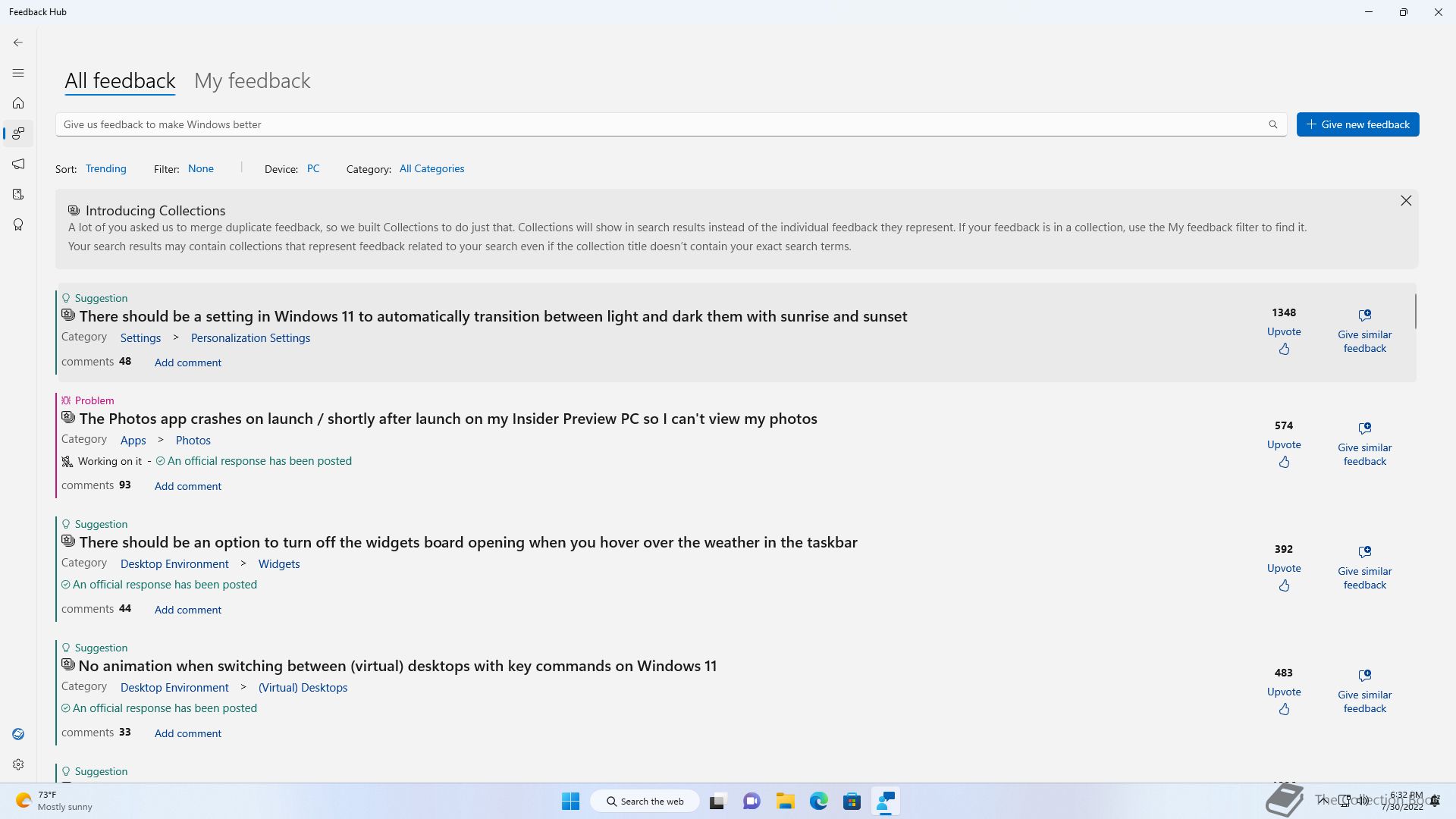Switch to the All feedback tab
The height and width of the screenshot is (819, 1456).
[120, 80]
